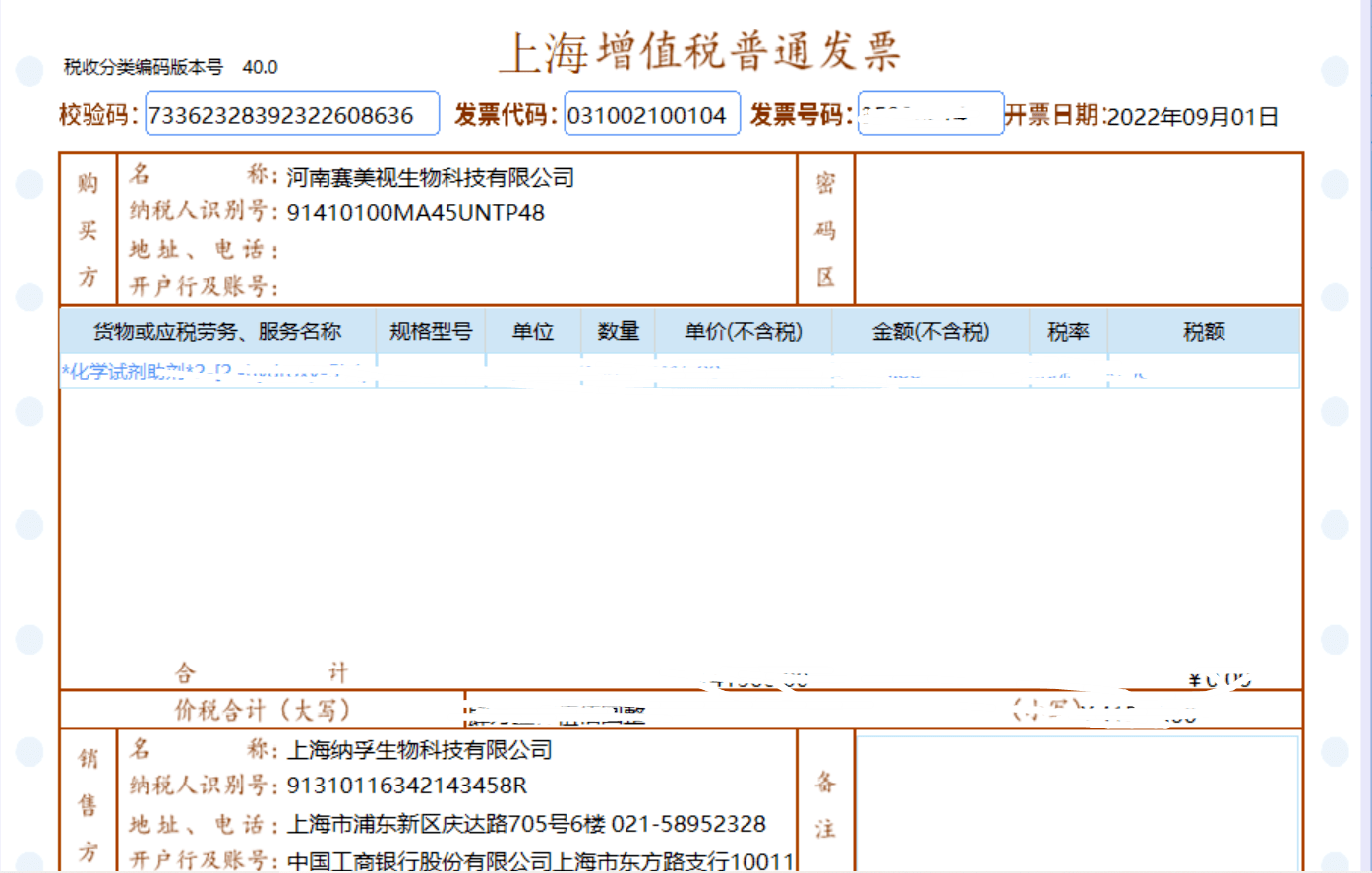Click inside the 备注 remarks box

[1077, 801]
